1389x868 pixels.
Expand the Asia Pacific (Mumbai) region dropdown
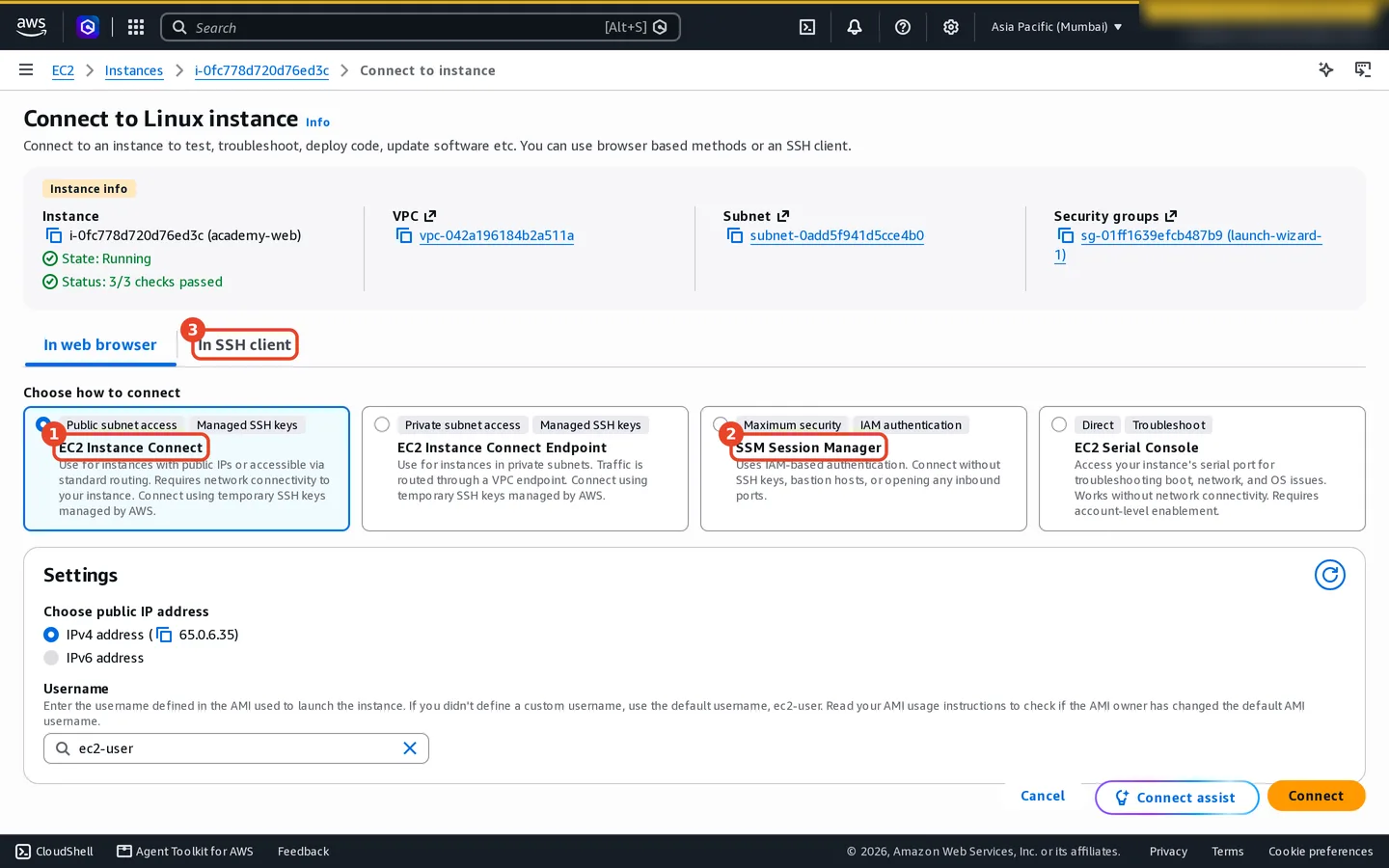[1056, 27]
